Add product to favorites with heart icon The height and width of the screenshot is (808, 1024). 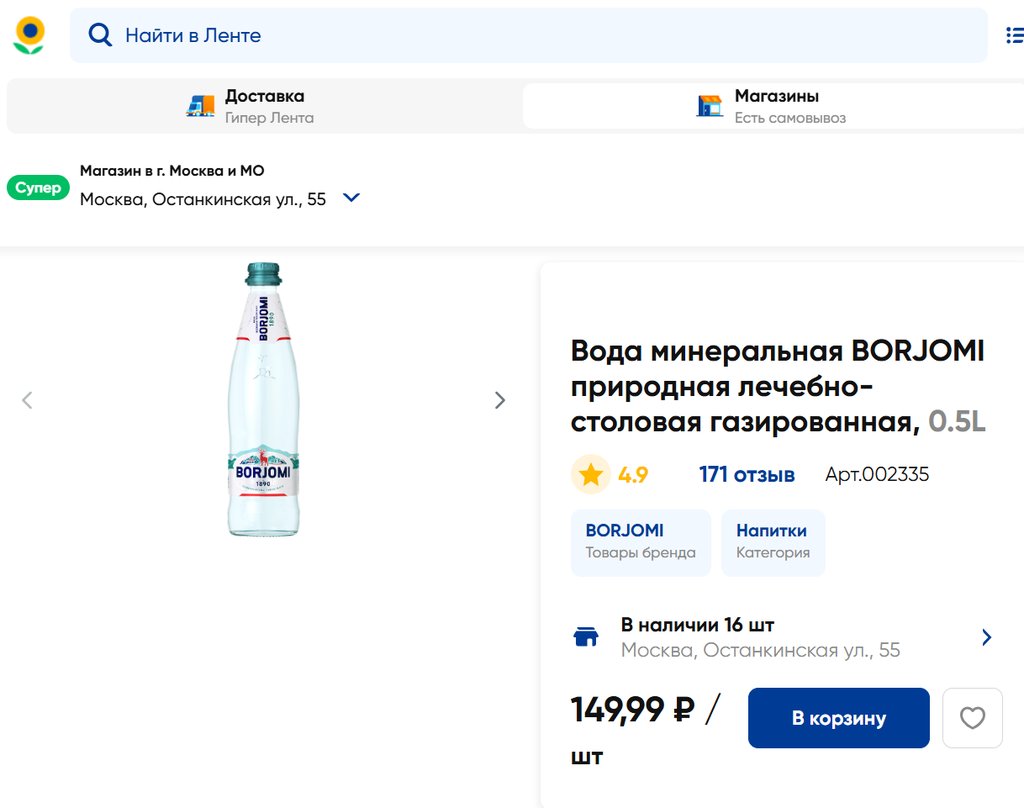point(972,718)
